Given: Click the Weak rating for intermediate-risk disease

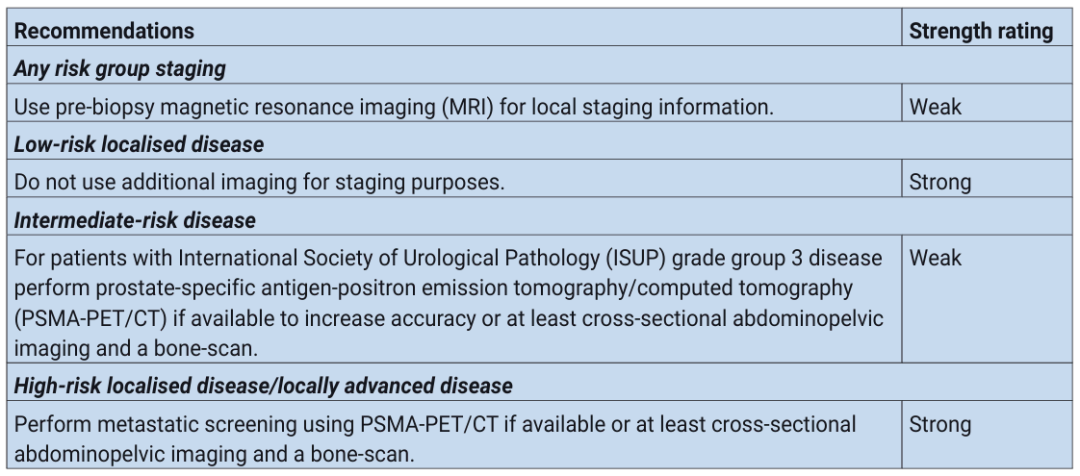Looking at the screenshot, I should (x=932, y=255).
